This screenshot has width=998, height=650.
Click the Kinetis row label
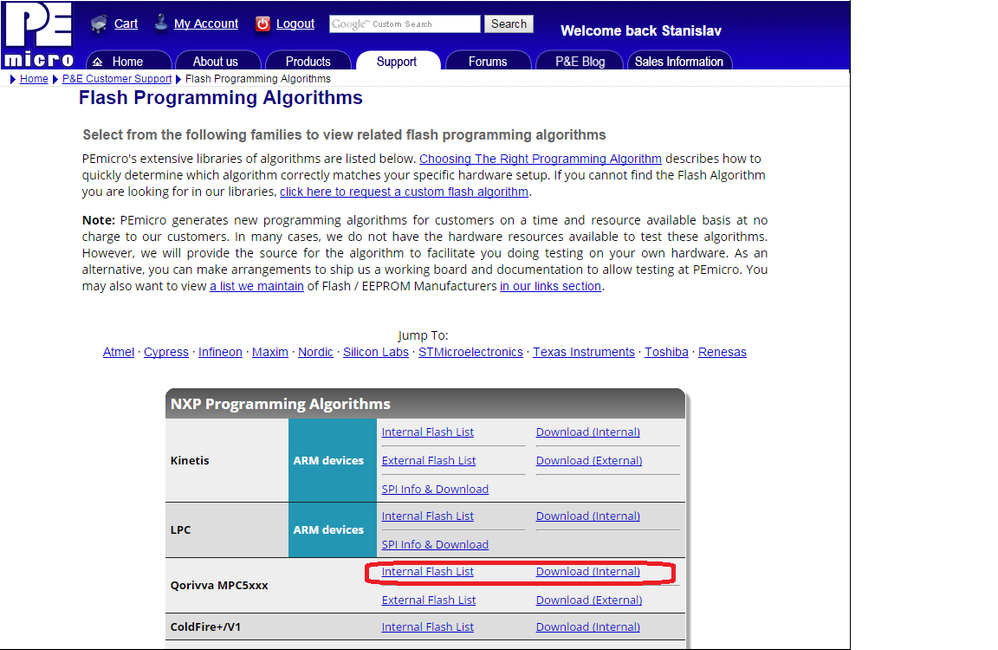coord(190,460)
